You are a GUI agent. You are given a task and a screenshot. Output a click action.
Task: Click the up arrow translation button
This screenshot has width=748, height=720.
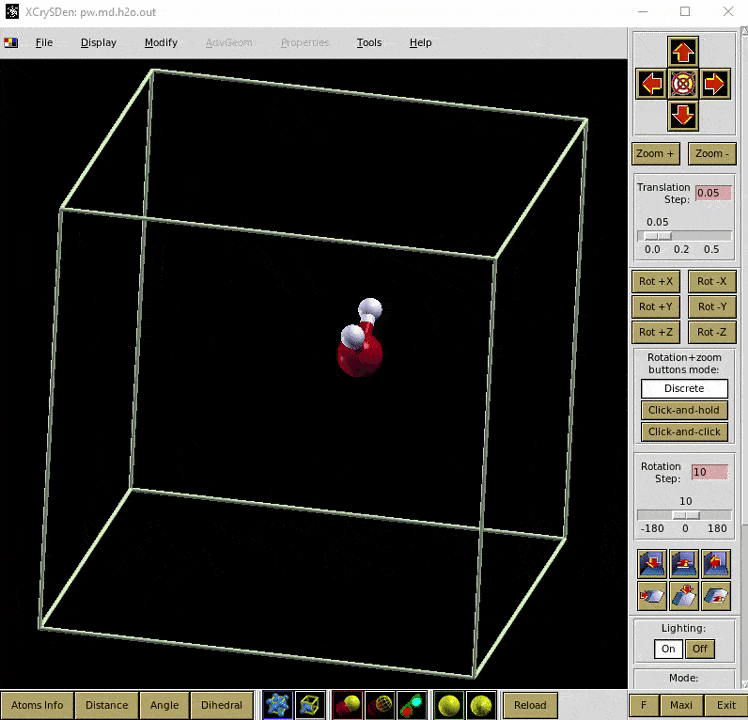click(x=683, y=52)
